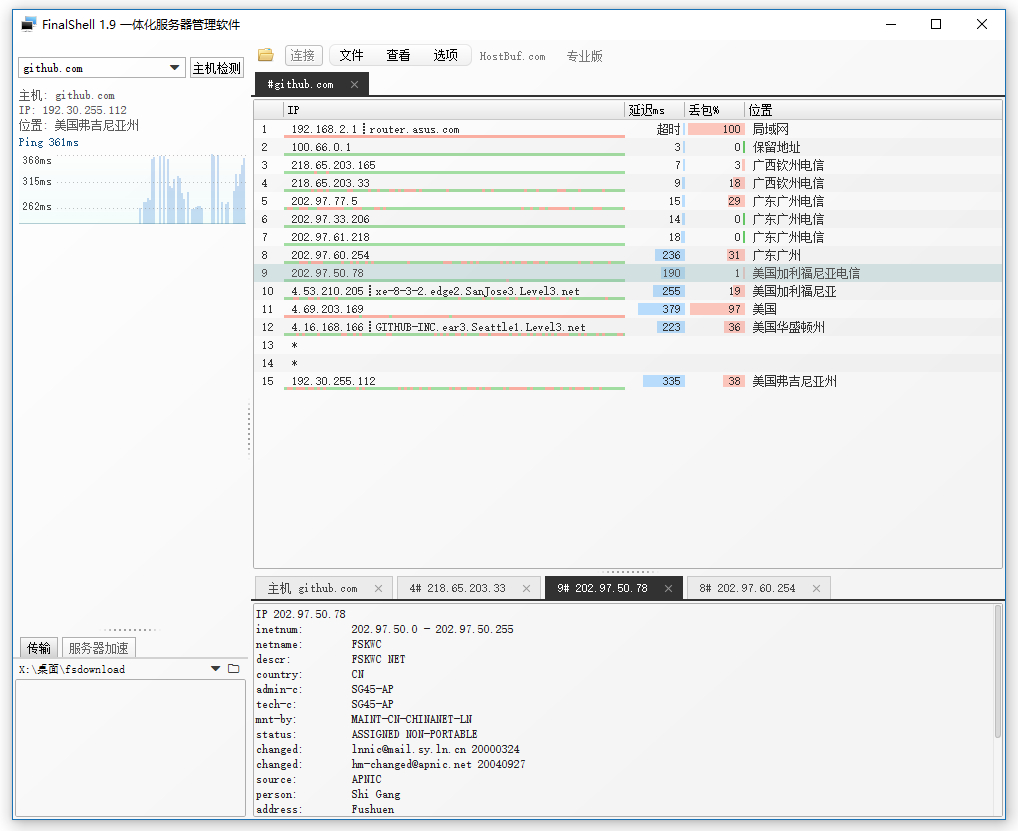Close the 9# 202.97.50.78 tab

pyautogui.click(x=670, y=588)
